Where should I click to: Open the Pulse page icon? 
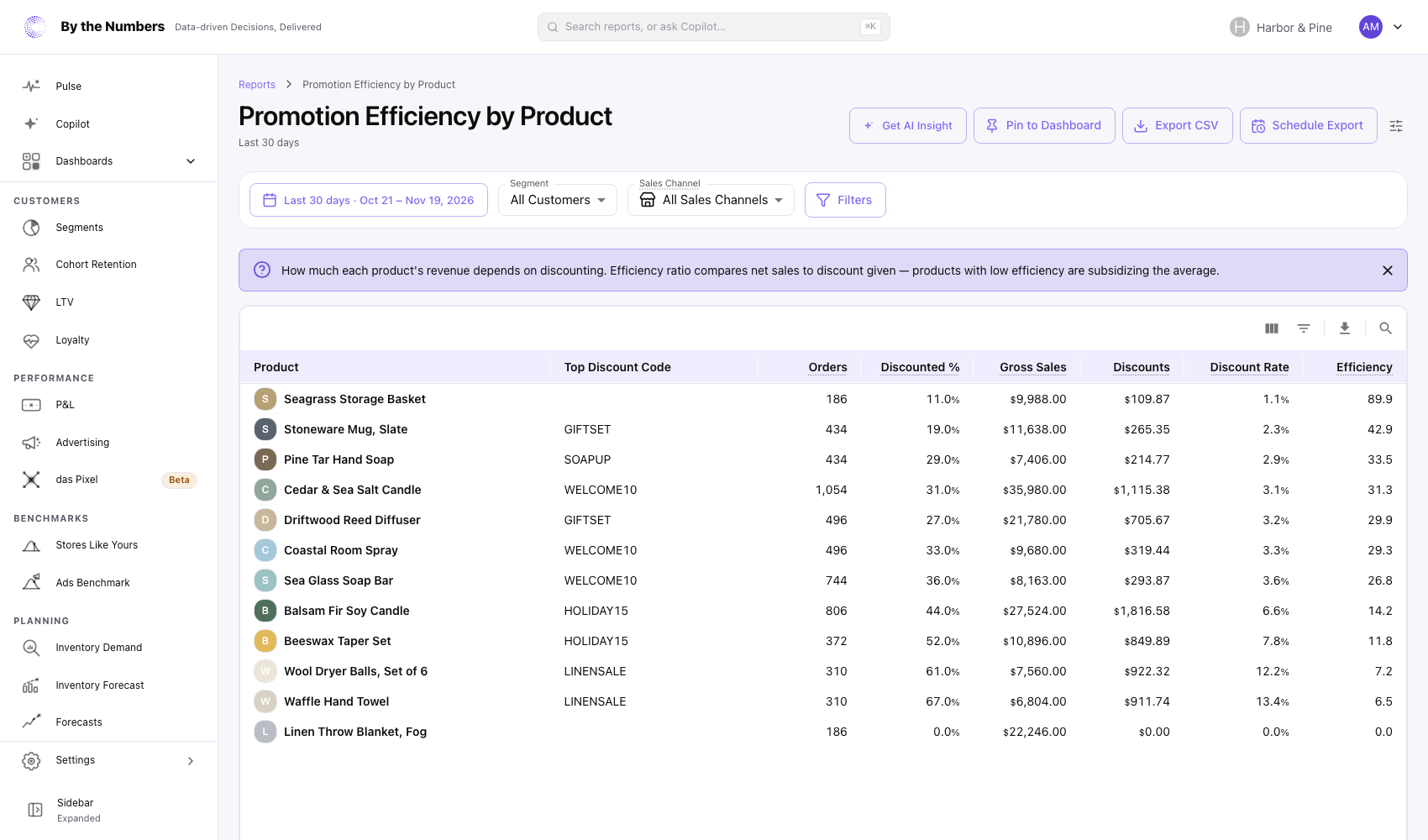pos(31,86)
